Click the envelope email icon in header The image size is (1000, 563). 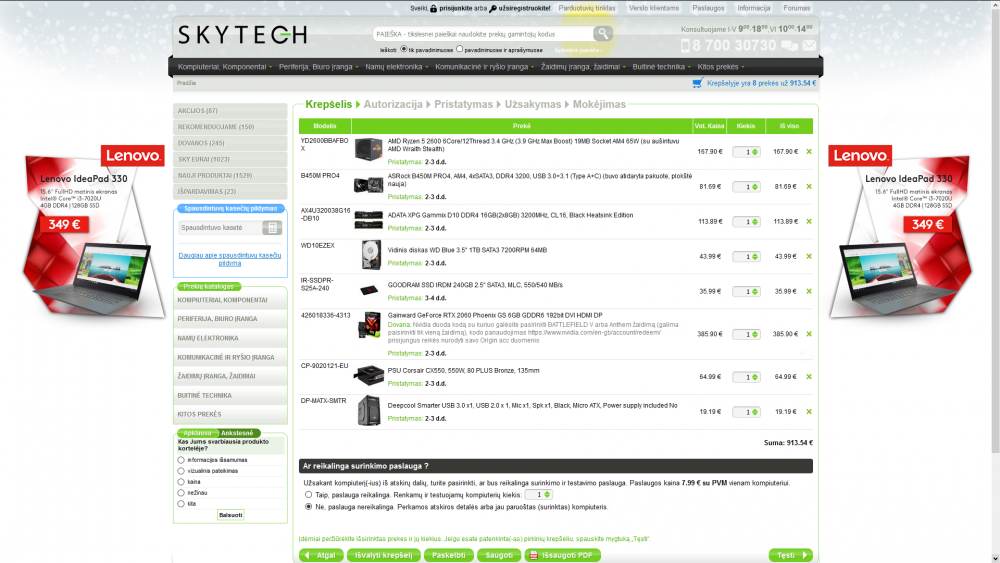809,45
